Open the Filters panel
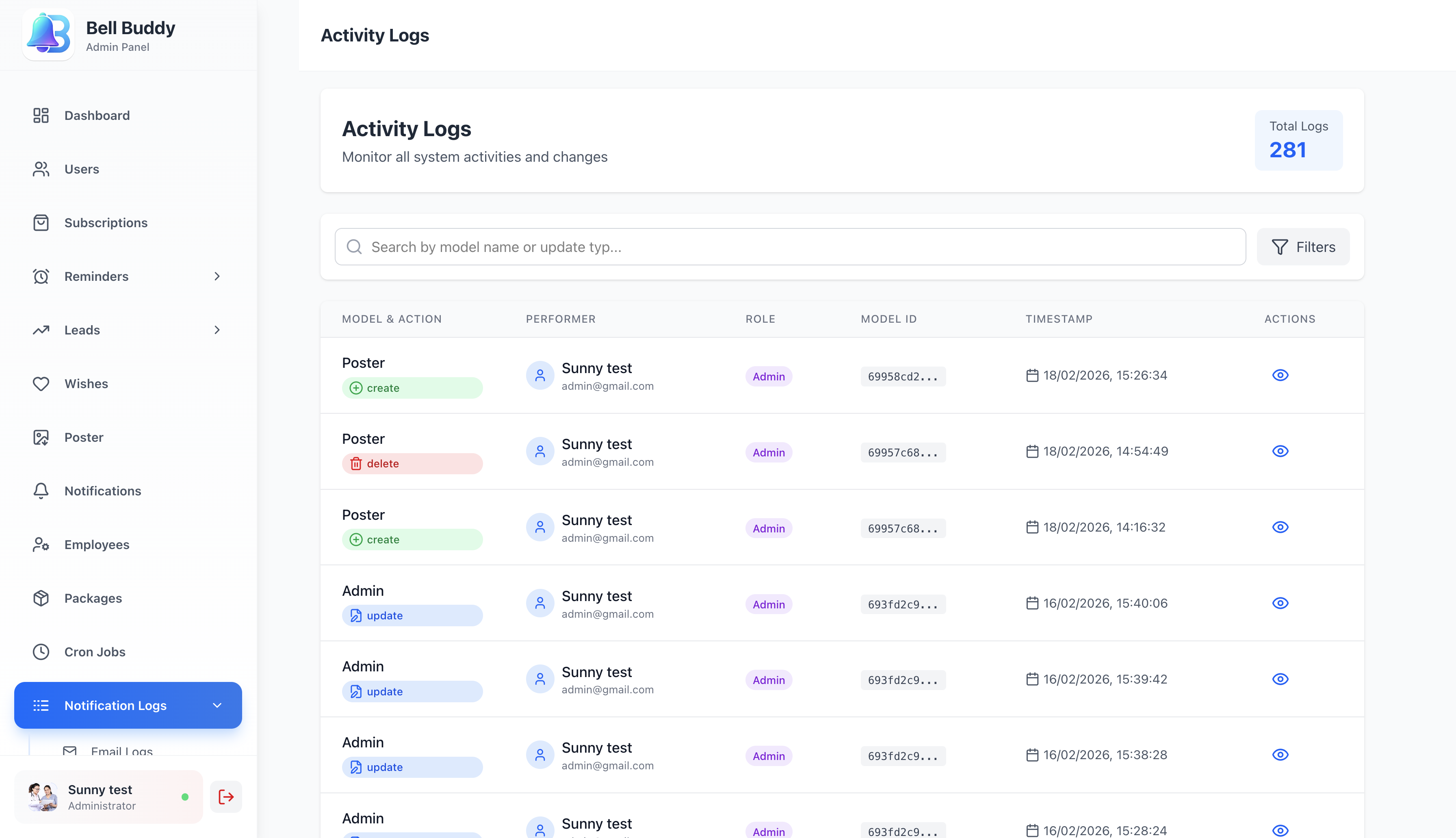This screenshot has height=838, width=1456. click(x=1303, y=246)
